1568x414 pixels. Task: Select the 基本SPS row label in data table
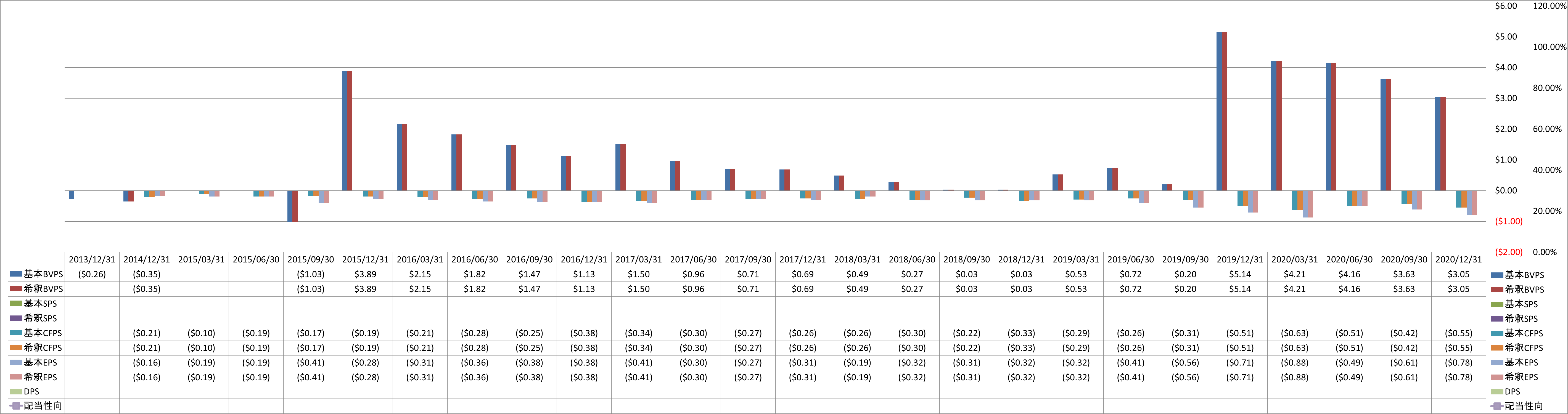pos(40,303)
